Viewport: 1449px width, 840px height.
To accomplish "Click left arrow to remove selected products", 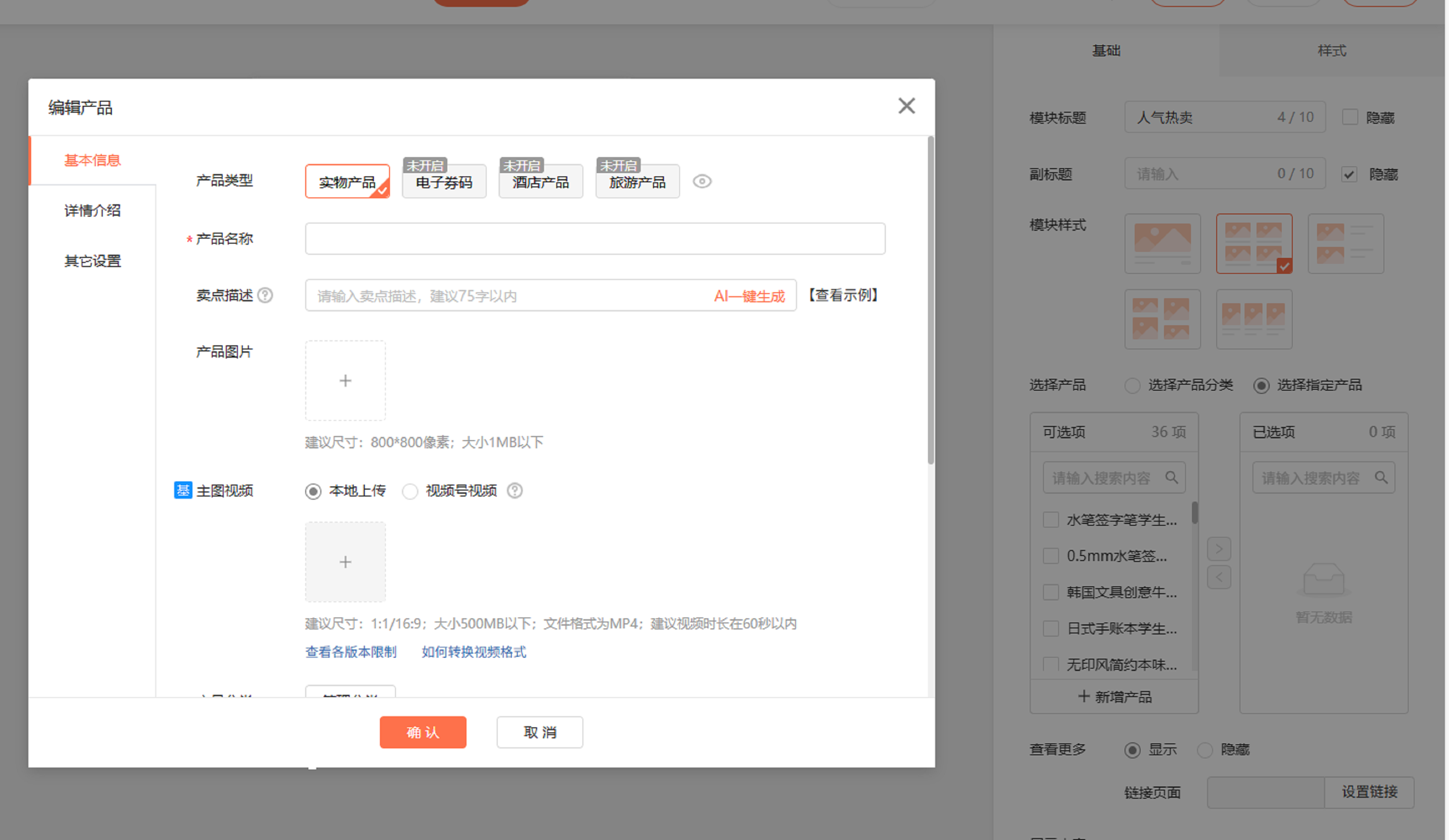I will [x=1218, y=578].
